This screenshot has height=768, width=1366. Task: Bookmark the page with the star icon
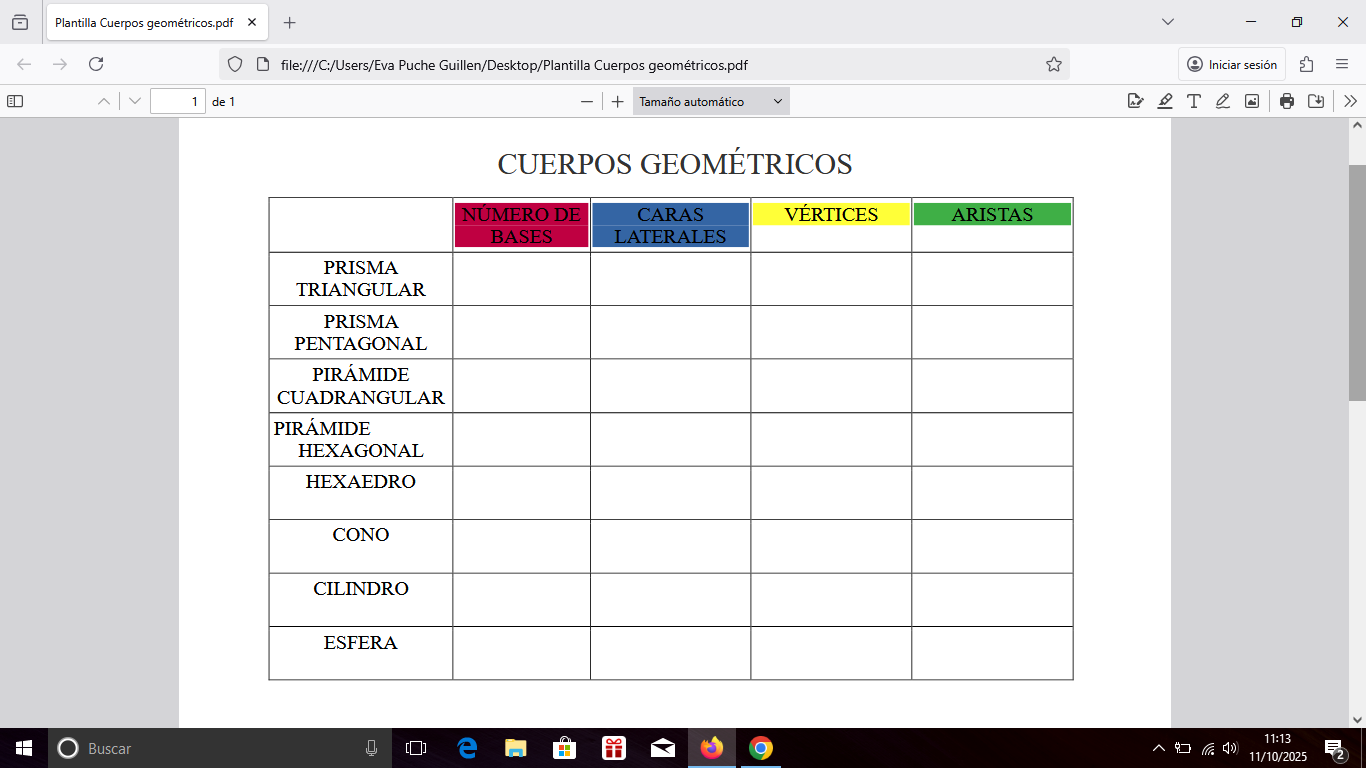pos(1053,63)
